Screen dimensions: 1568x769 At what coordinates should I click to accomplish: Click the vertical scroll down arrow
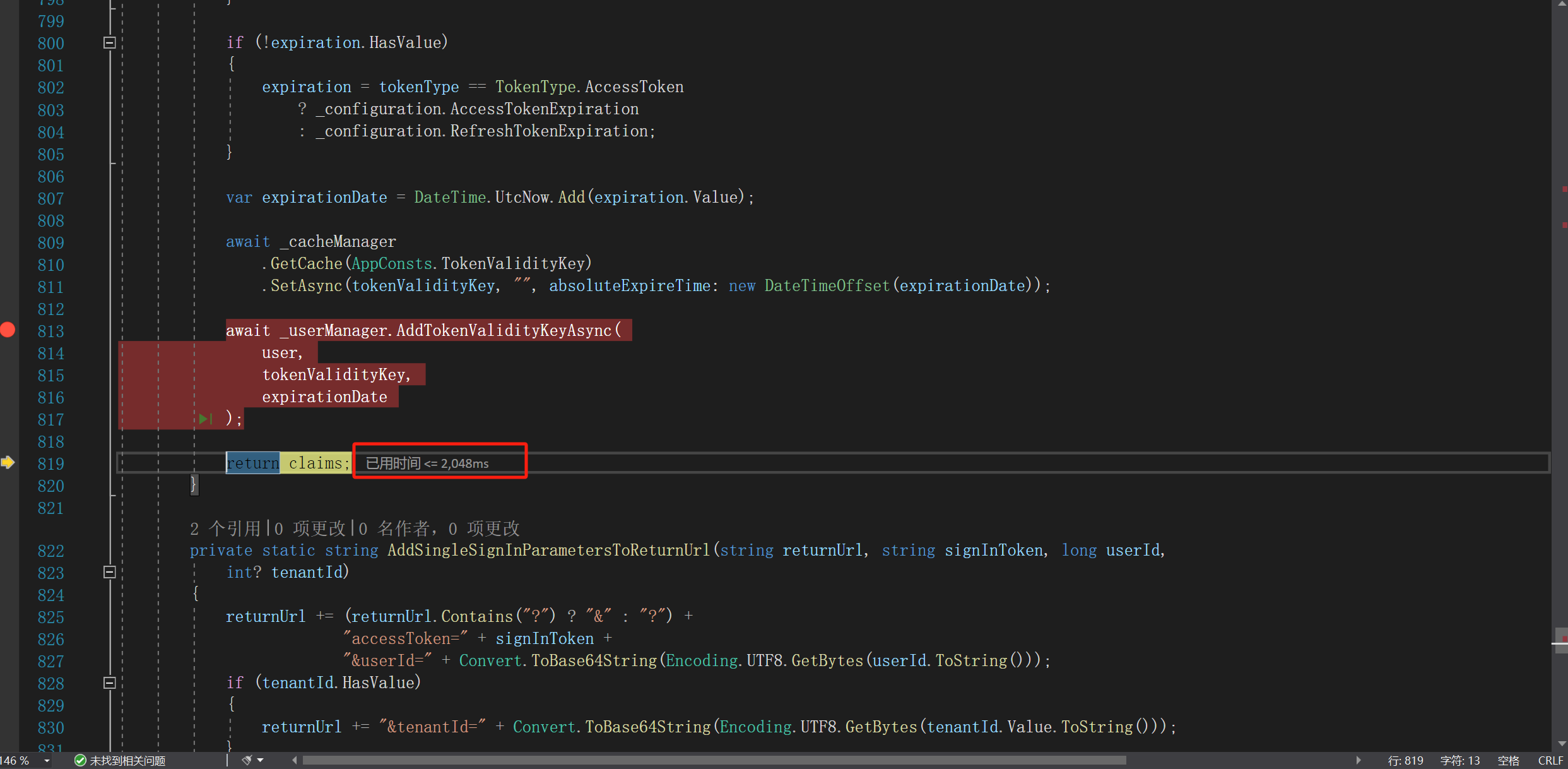coord(1562,743)
